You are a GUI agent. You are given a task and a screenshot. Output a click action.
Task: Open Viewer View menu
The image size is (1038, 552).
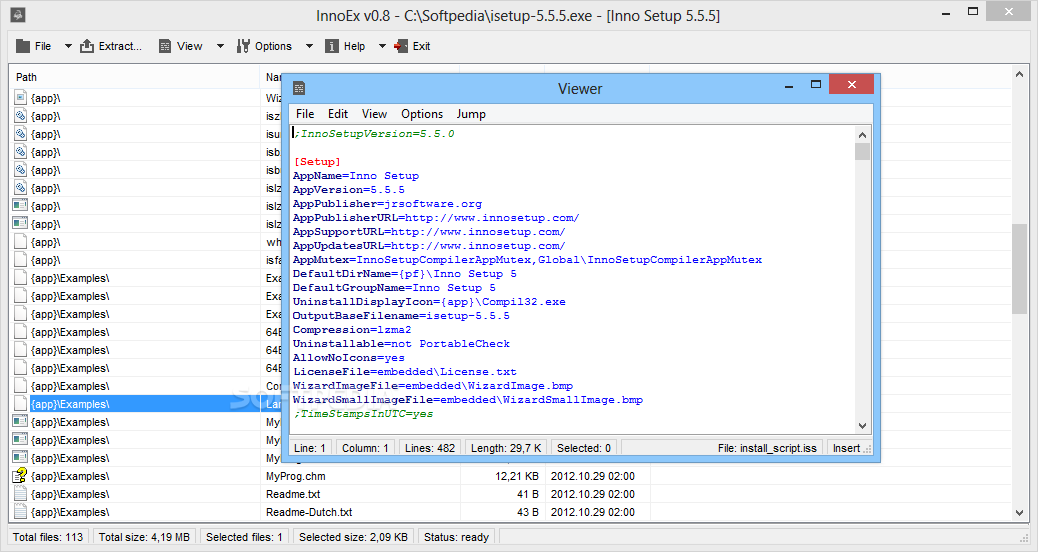click(374, 114)
